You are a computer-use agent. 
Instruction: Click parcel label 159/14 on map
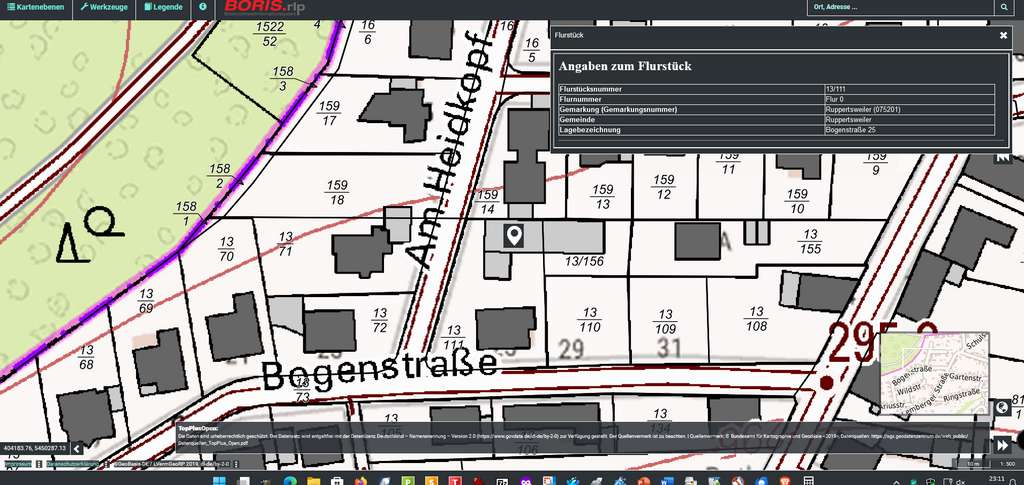(487, 202)
